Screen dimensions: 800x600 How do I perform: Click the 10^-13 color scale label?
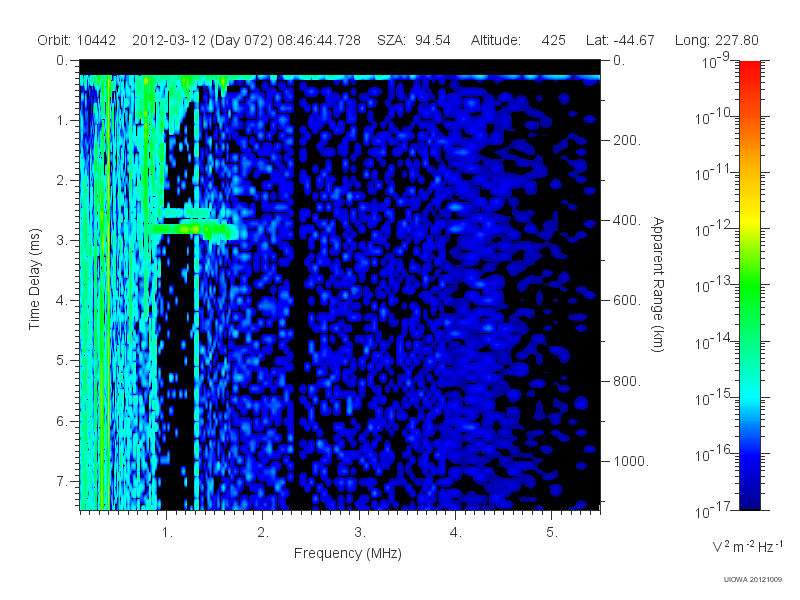click(x=714, y=285)
